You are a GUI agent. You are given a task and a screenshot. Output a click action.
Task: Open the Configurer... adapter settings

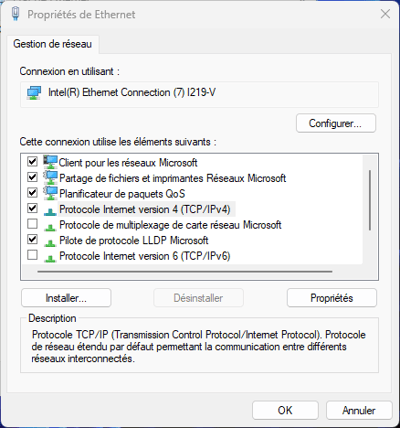pos(336,123)
